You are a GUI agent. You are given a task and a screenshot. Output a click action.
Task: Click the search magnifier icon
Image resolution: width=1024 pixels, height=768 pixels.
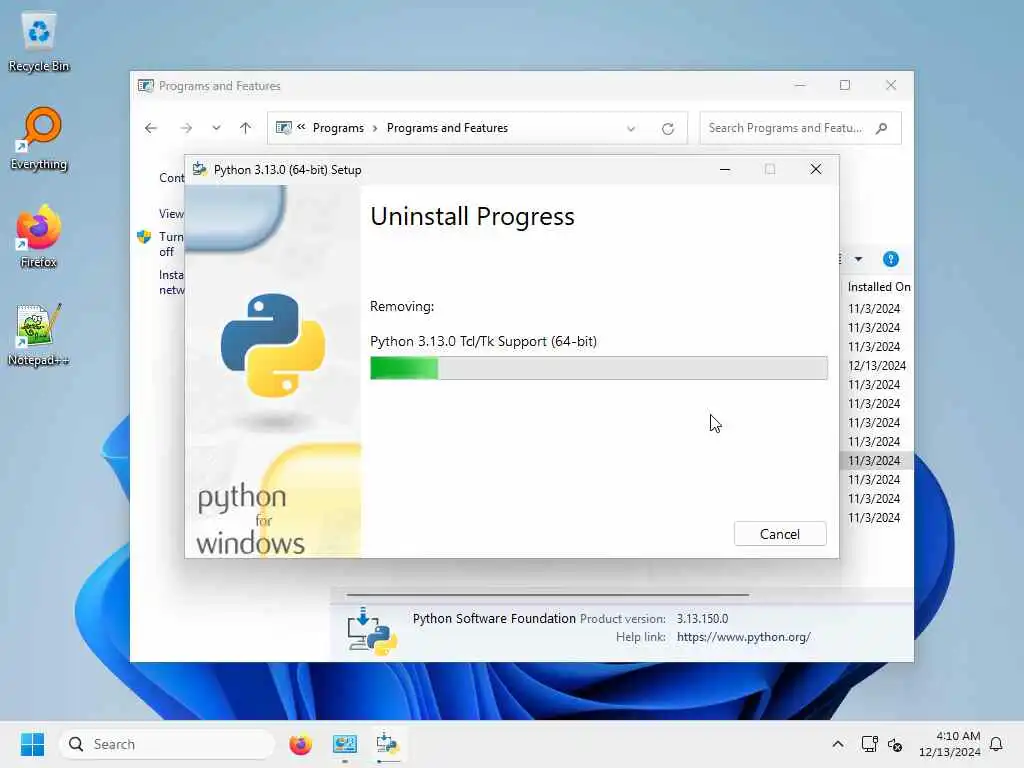pyautogui.click(x=882, y=128)
